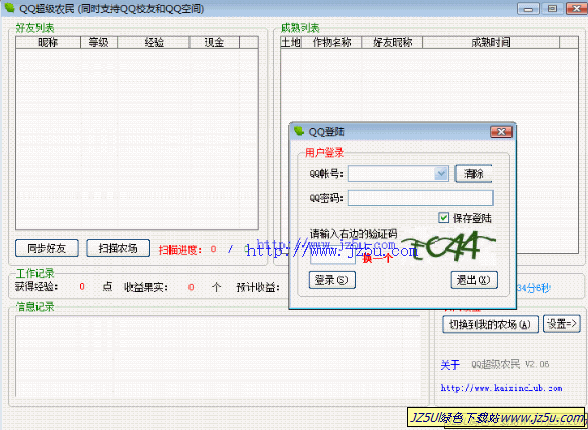588x430 pixels.
Task: Exit via the 退出(X) button
Action: pyautogui.click(x=474, y=280)
